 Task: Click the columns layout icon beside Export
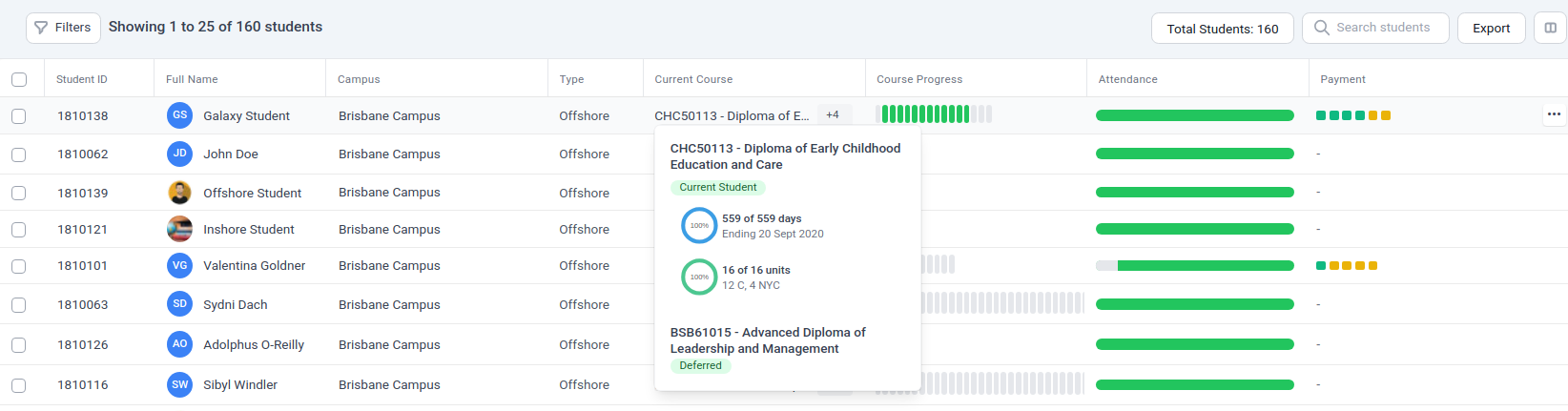click(x=1550, y=28)
